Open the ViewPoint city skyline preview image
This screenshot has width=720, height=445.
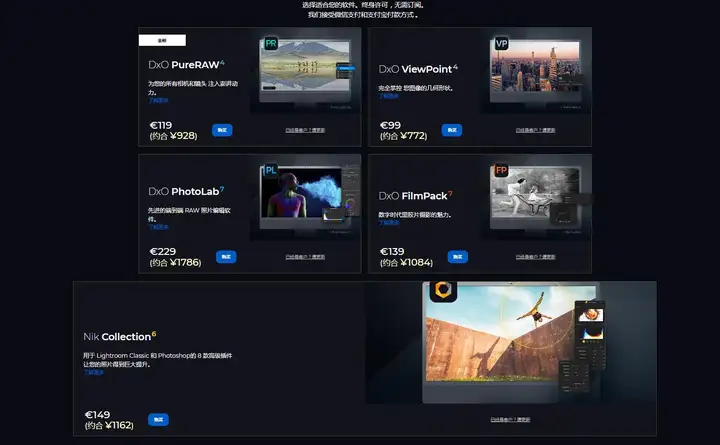pyautogui.click(x=535, y=66)
